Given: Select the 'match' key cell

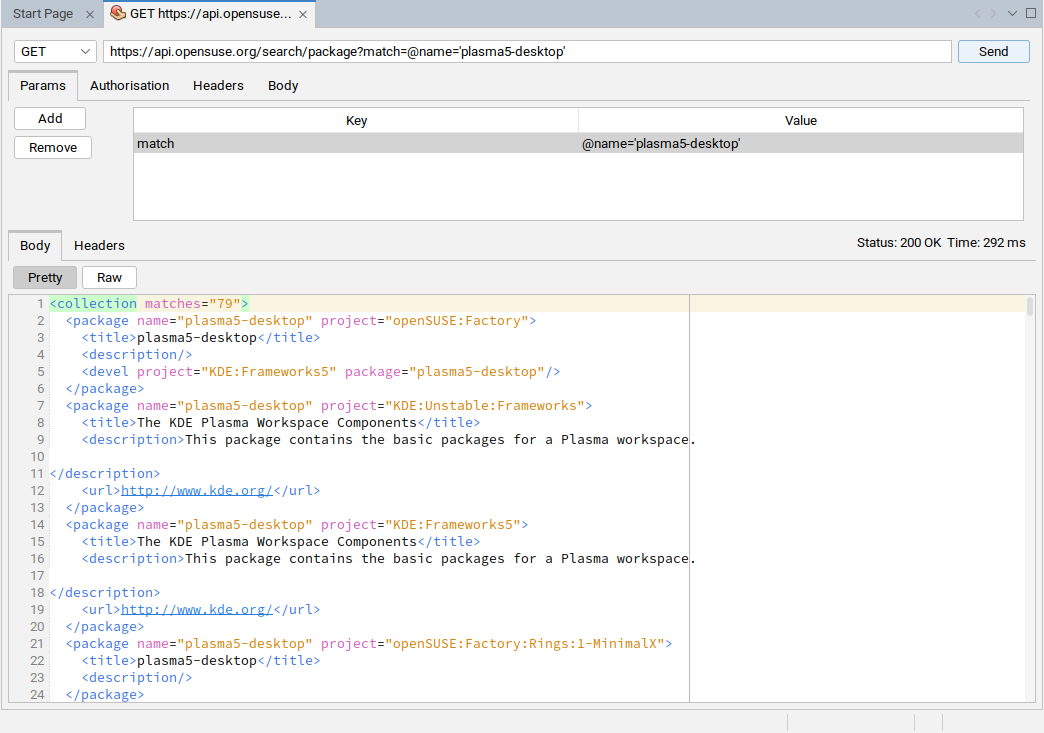Looking at the screenshot, I should point(356,143).
